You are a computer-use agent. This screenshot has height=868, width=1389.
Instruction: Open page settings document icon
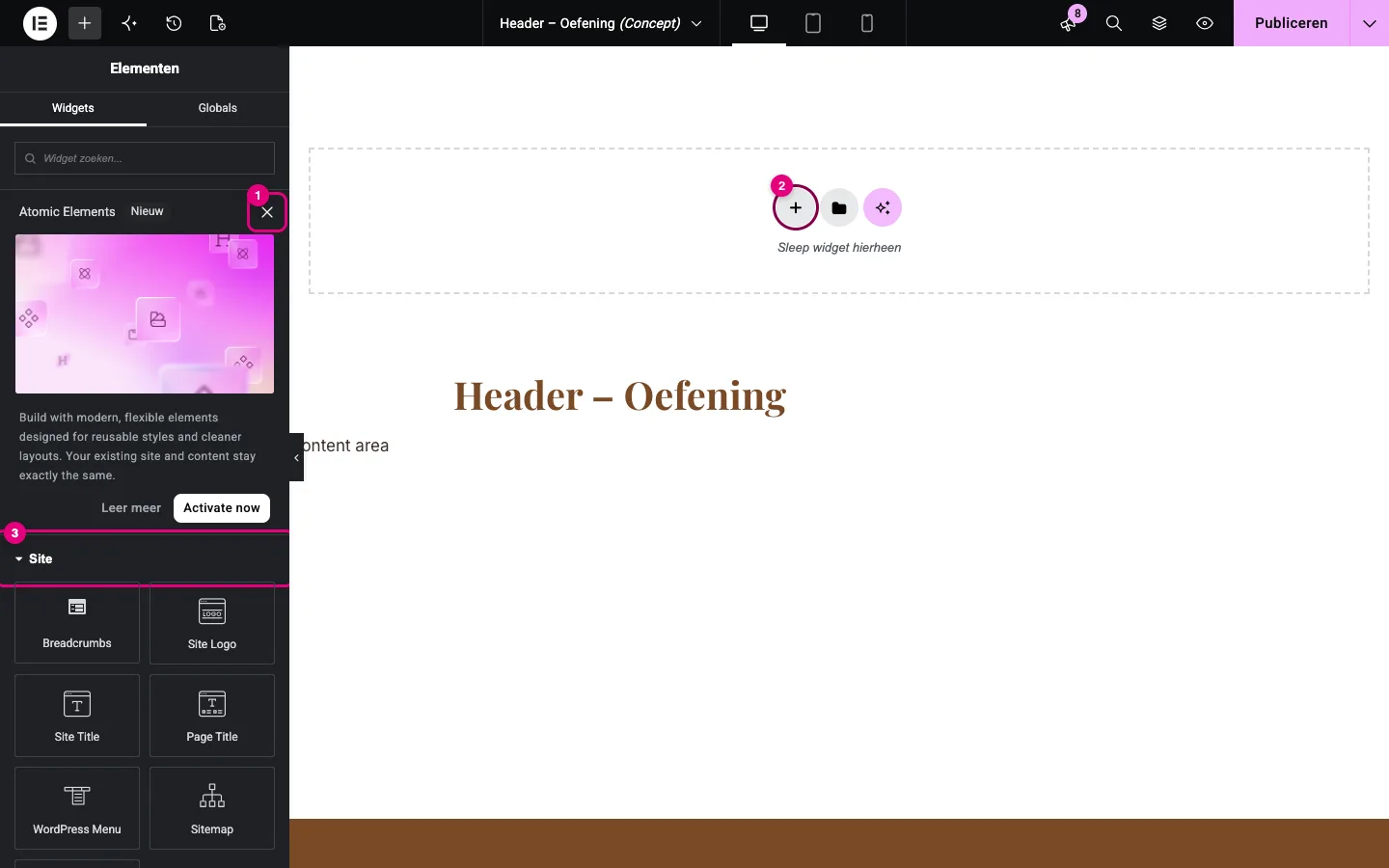pyautogui.click(x=218, y=23)
